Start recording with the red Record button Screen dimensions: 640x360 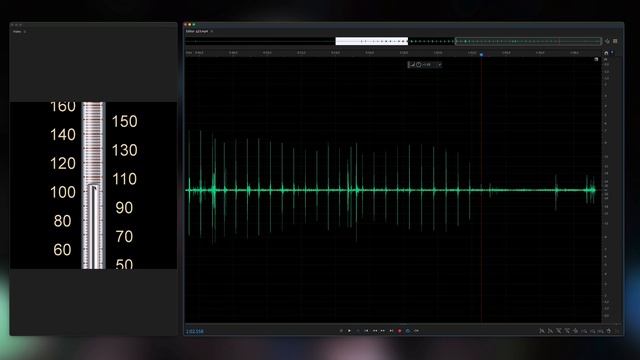[400, 331]
